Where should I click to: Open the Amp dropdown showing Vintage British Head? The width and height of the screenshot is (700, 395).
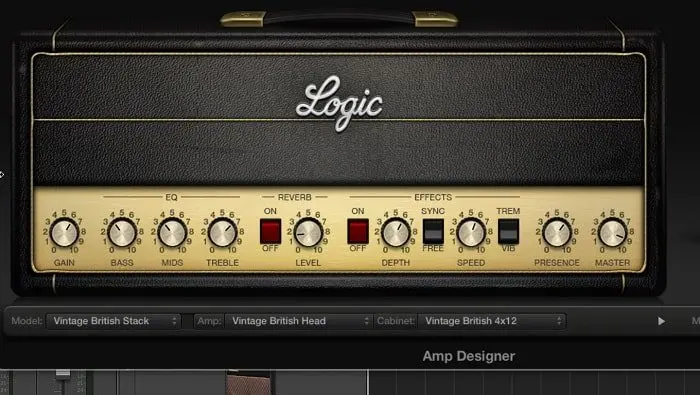pos(299,321)
